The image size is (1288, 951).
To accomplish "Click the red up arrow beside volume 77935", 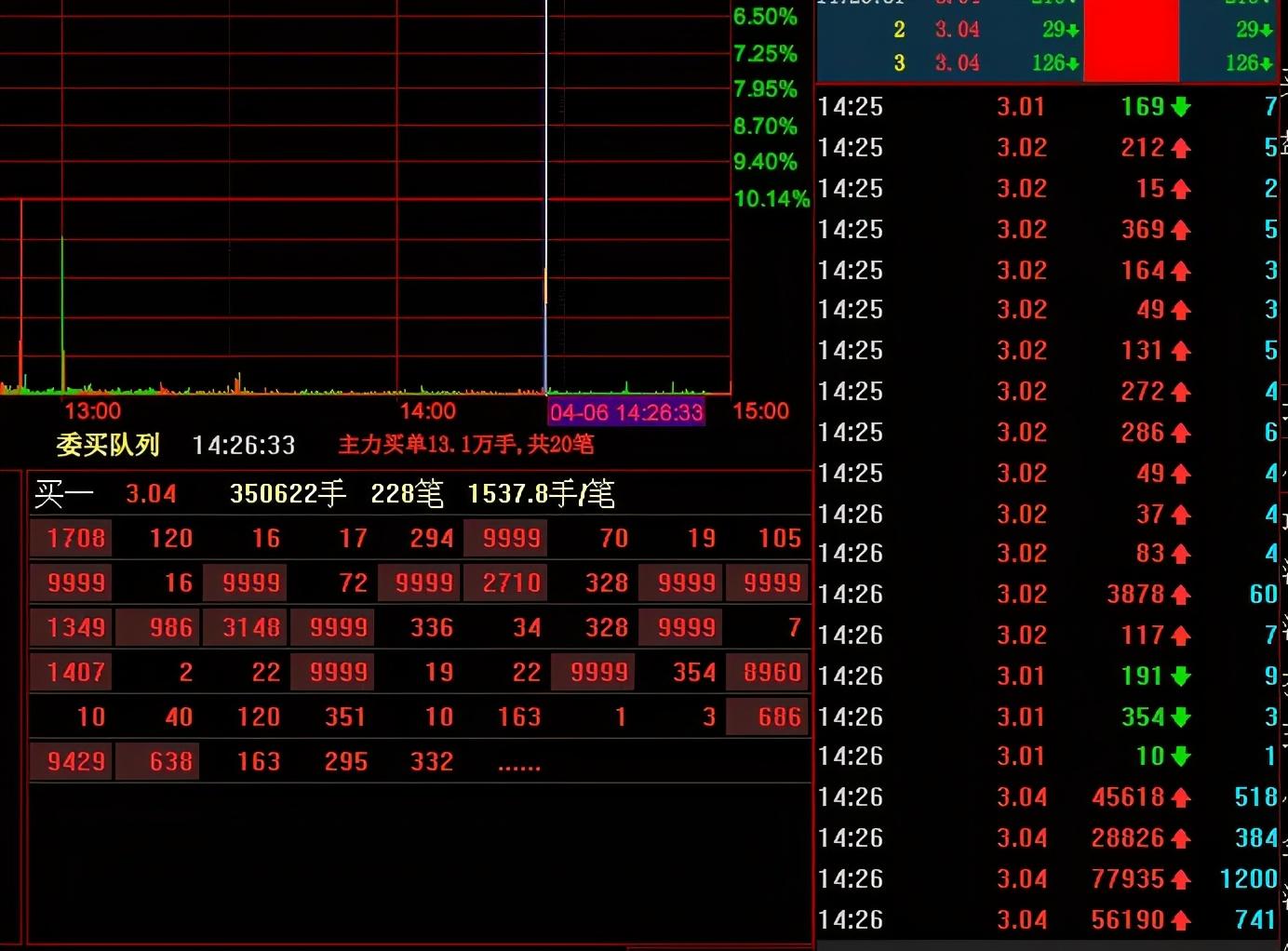I will pyautogui.click(x=1181, y=879).
